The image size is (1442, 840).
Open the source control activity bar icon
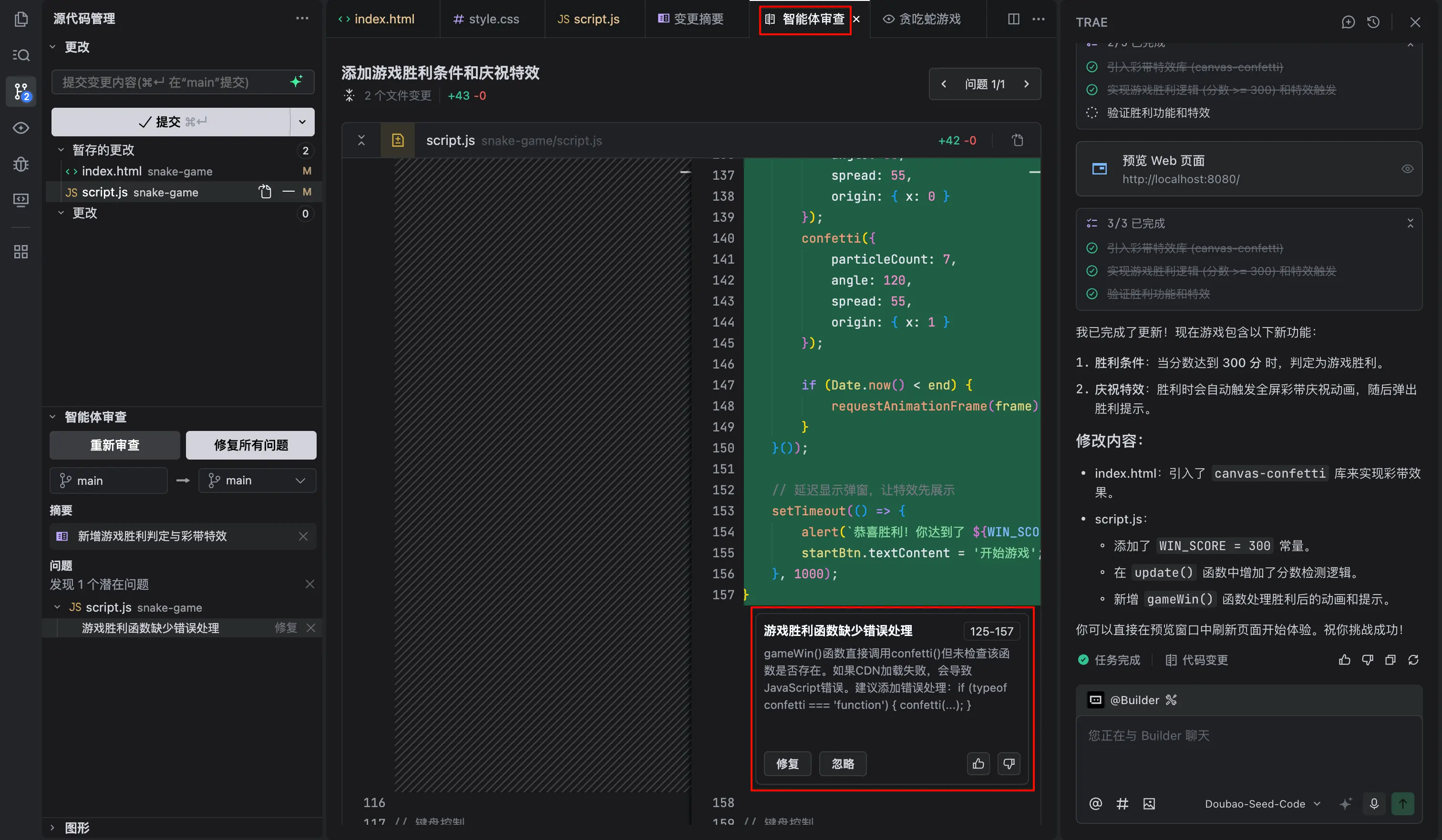coord(21,91)
